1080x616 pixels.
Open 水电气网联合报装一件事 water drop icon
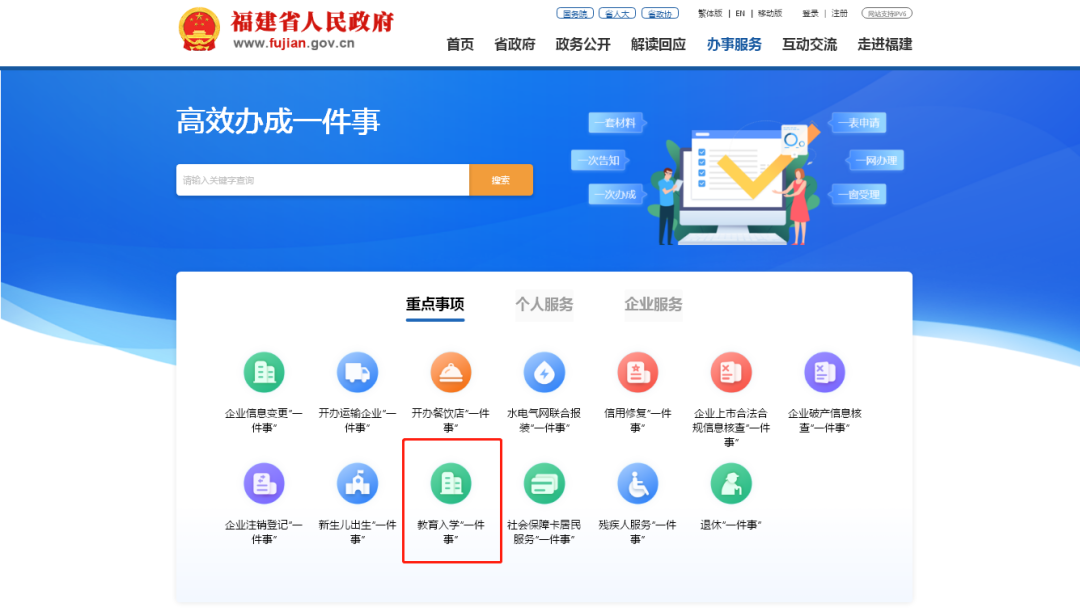tap(545, 372)
